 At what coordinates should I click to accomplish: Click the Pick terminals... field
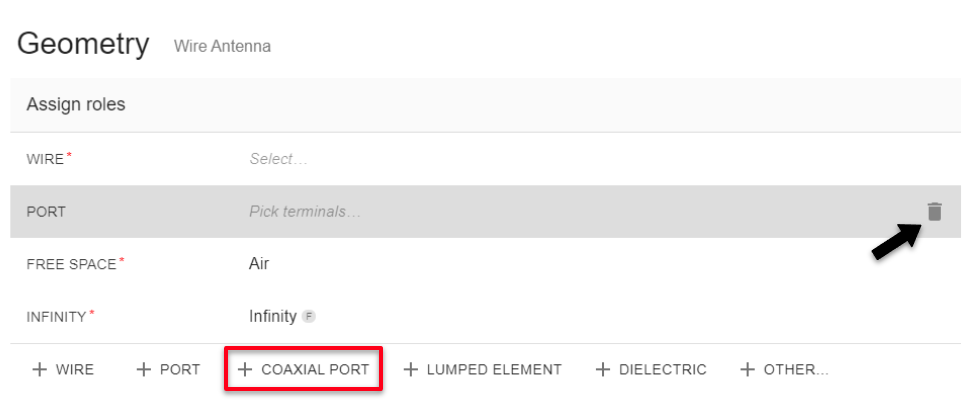(304, 212)
